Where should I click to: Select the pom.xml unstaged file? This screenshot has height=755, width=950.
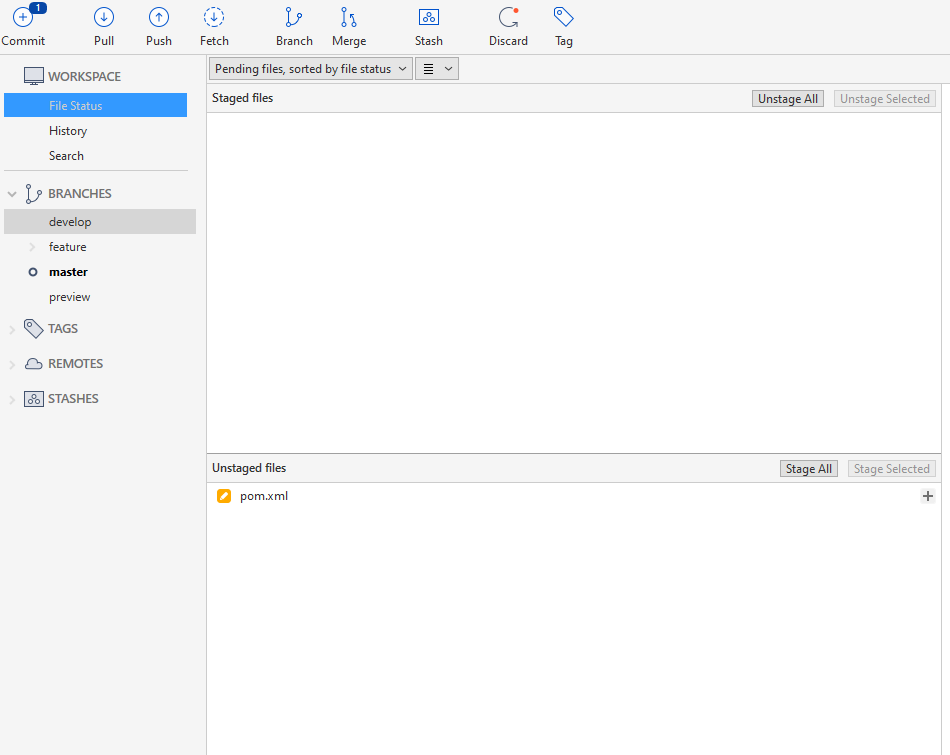573,496
